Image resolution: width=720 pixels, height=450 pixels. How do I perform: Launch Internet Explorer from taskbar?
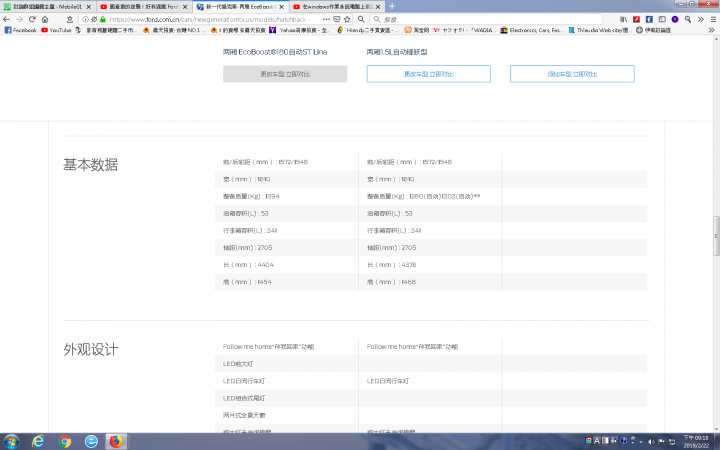(38, 442)
